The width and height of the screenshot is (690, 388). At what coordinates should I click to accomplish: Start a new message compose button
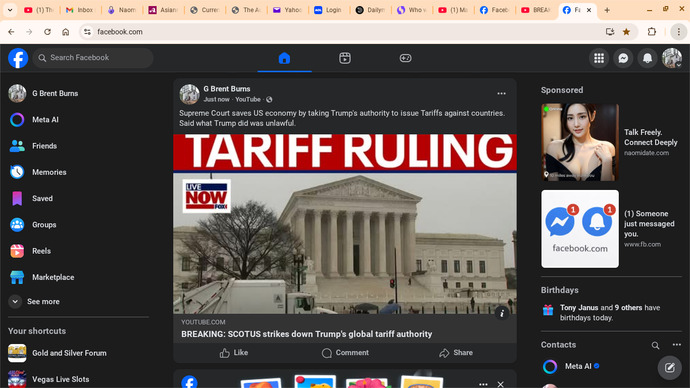tap(670, 368)
